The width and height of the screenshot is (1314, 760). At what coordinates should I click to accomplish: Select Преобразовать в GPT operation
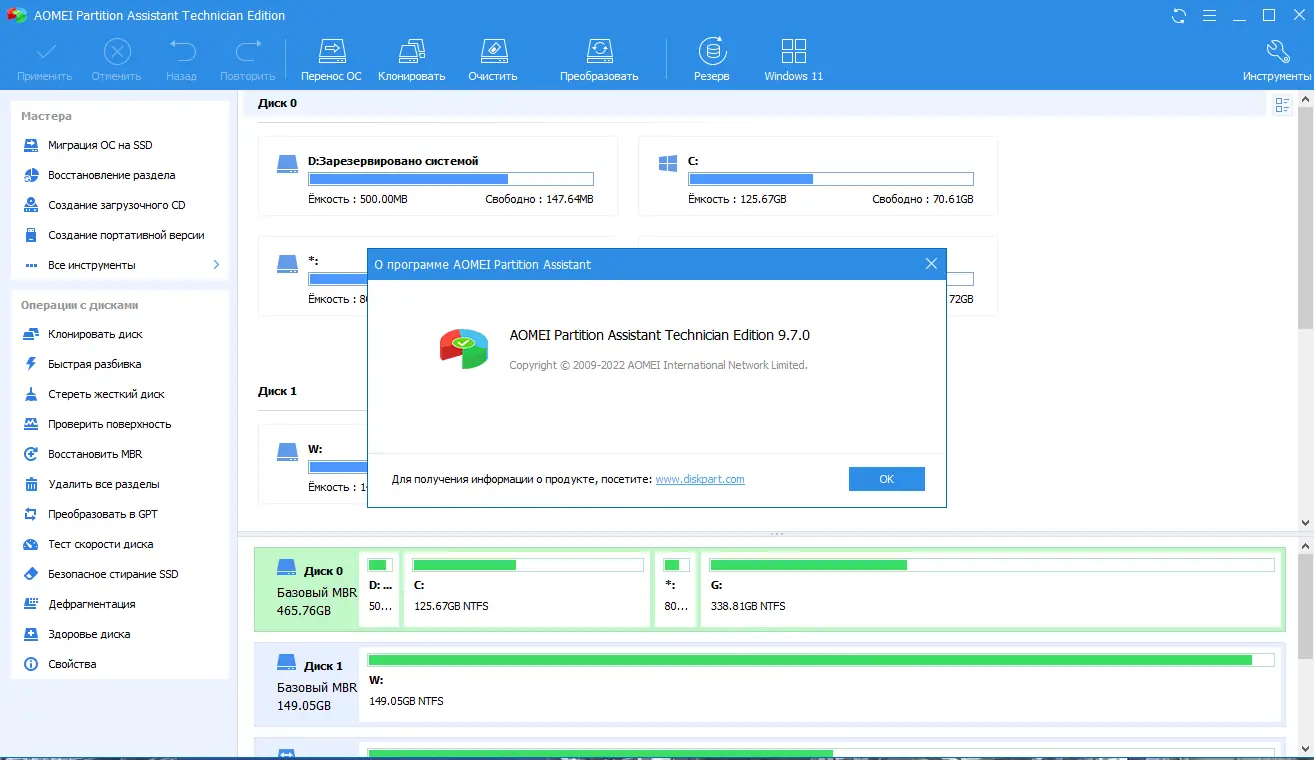103,514
